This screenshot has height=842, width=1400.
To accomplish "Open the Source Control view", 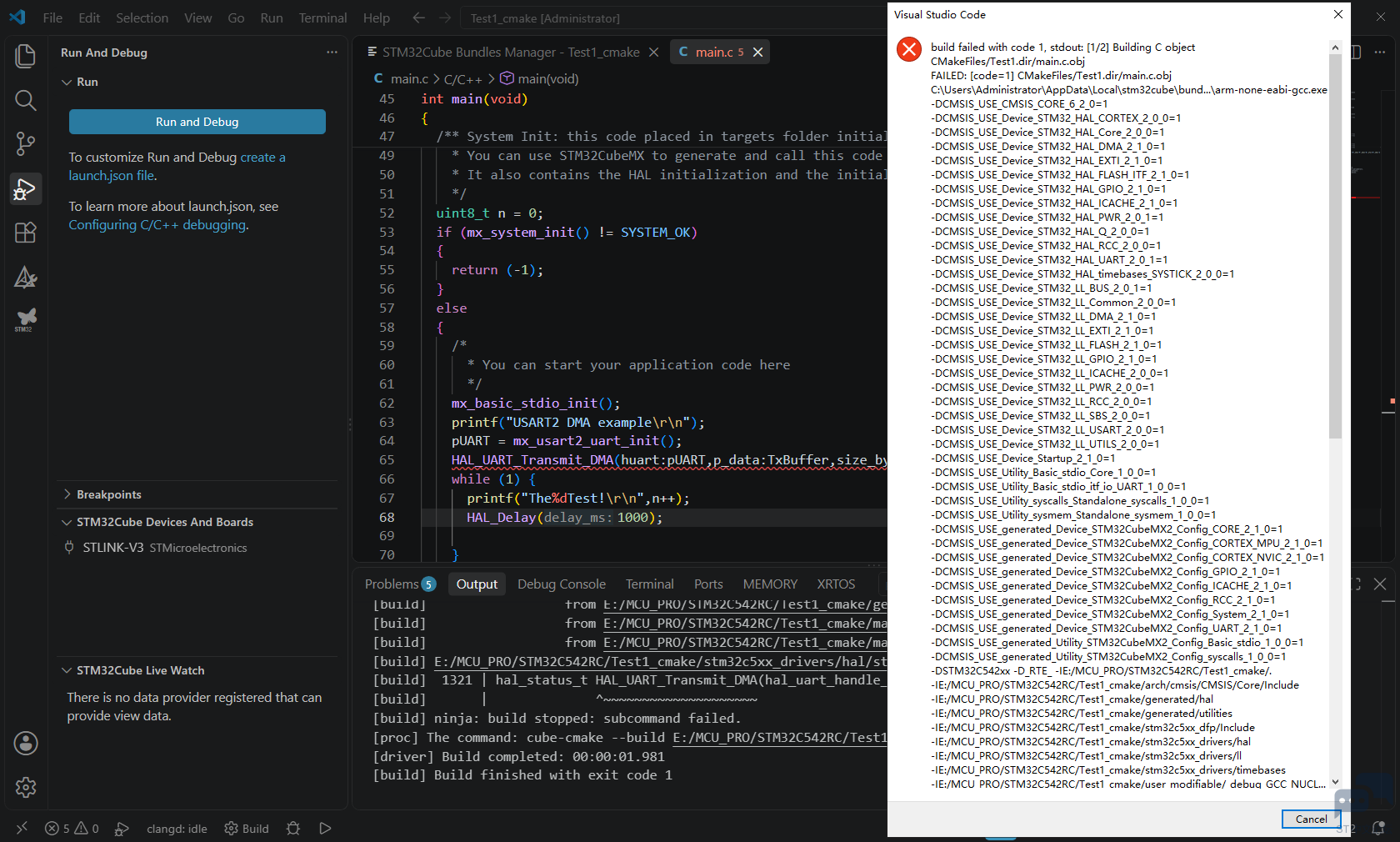I will pos(26,144).
